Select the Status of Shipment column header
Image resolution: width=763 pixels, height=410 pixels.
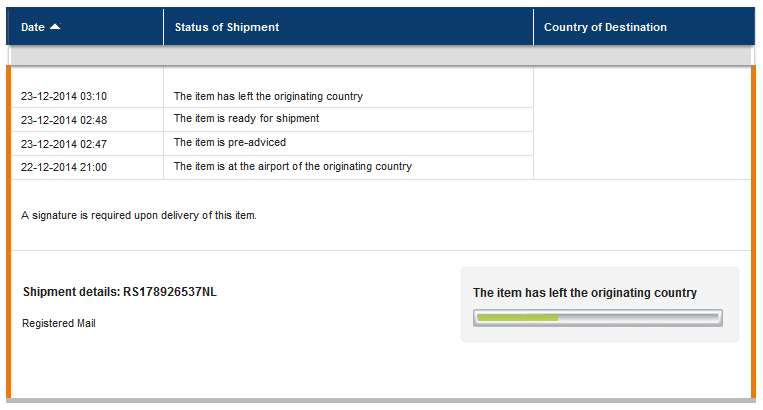227,27
